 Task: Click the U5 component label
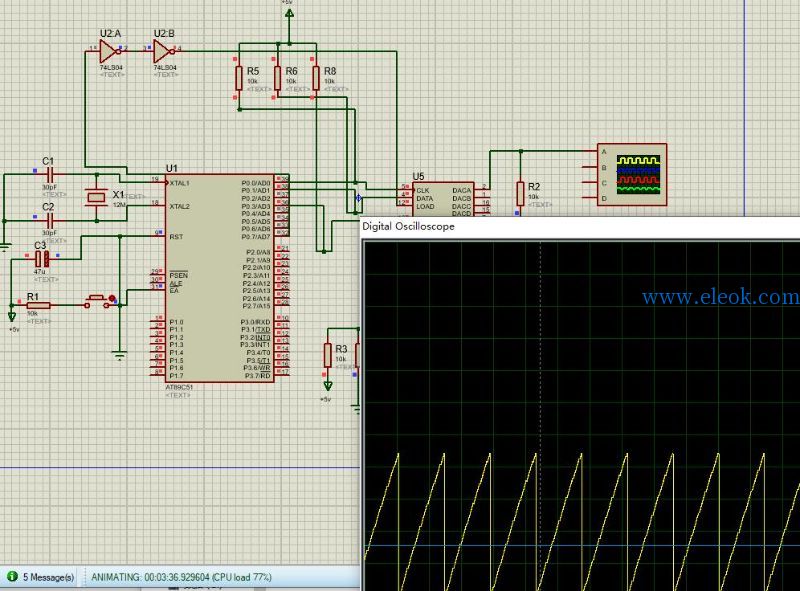418,176
